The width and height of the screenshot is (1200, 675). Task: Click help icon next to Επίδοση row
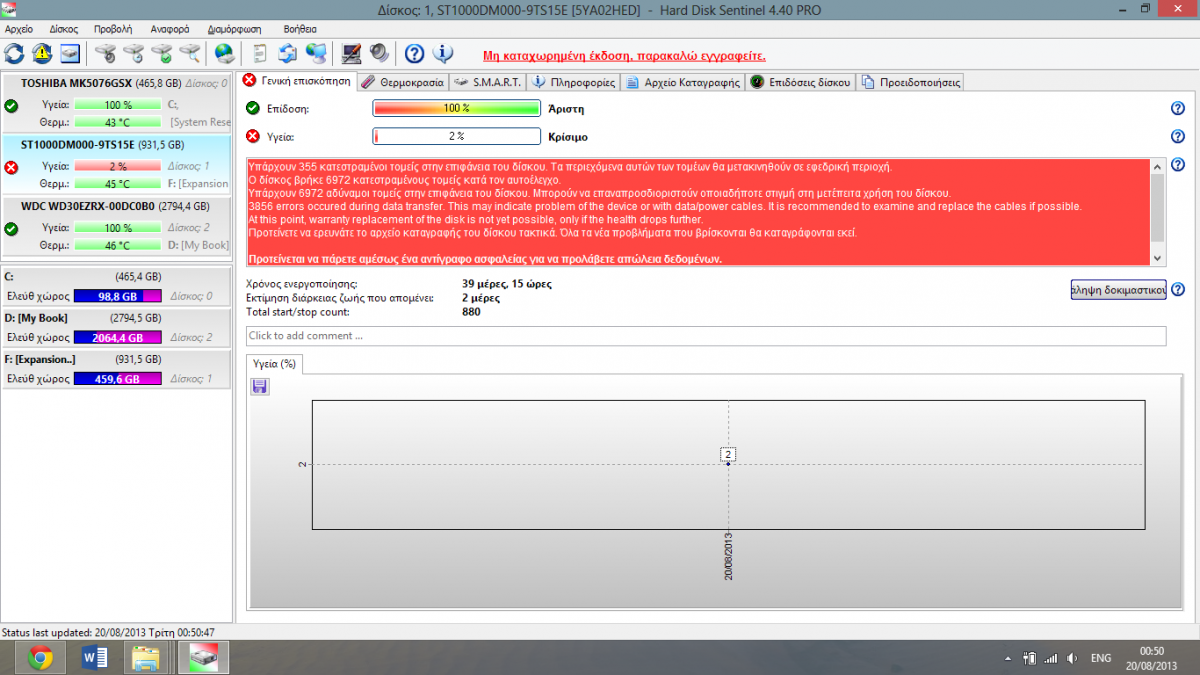(x=1177, y=108)
